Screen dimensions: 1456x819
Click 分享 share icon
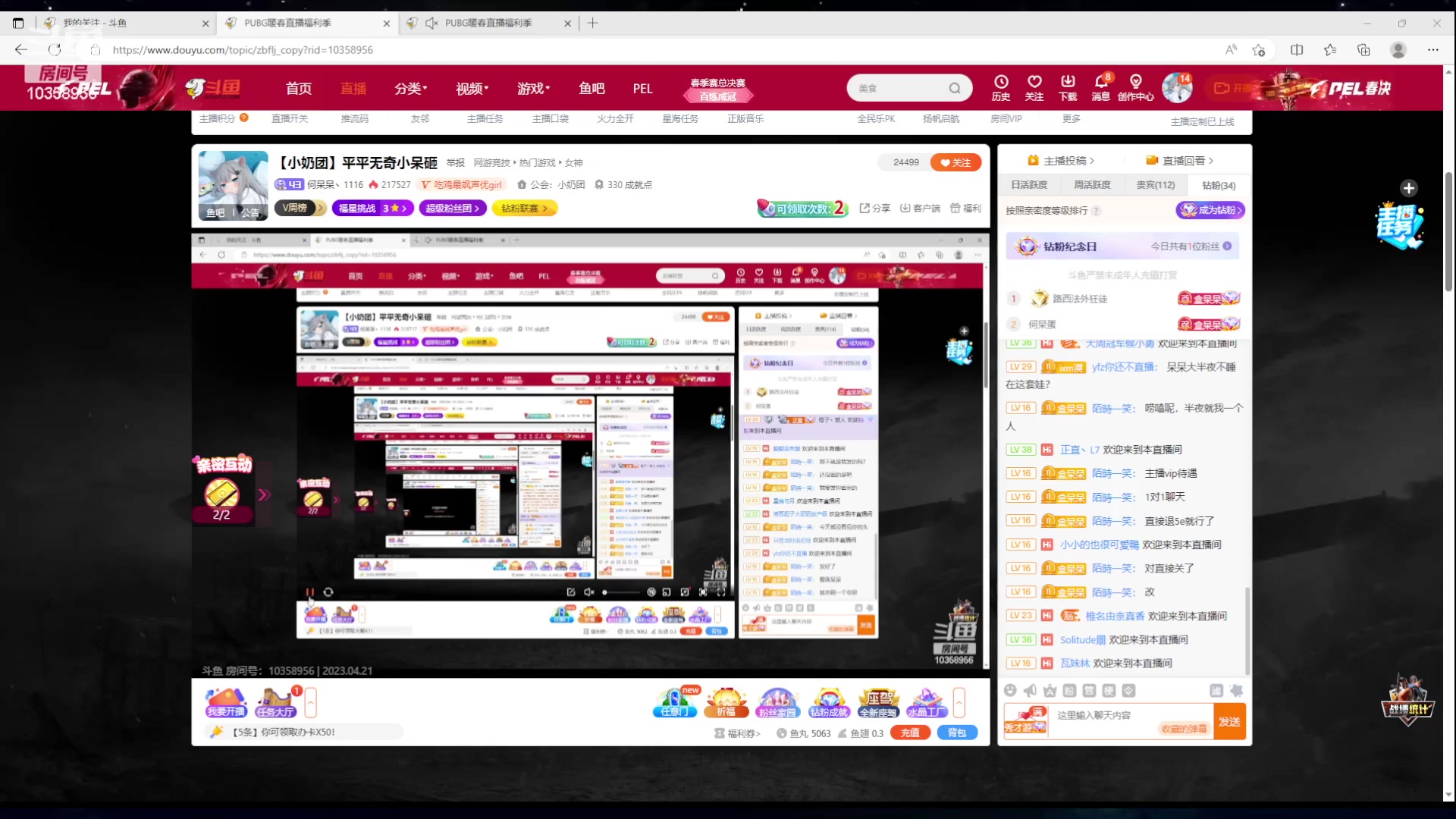874,208
